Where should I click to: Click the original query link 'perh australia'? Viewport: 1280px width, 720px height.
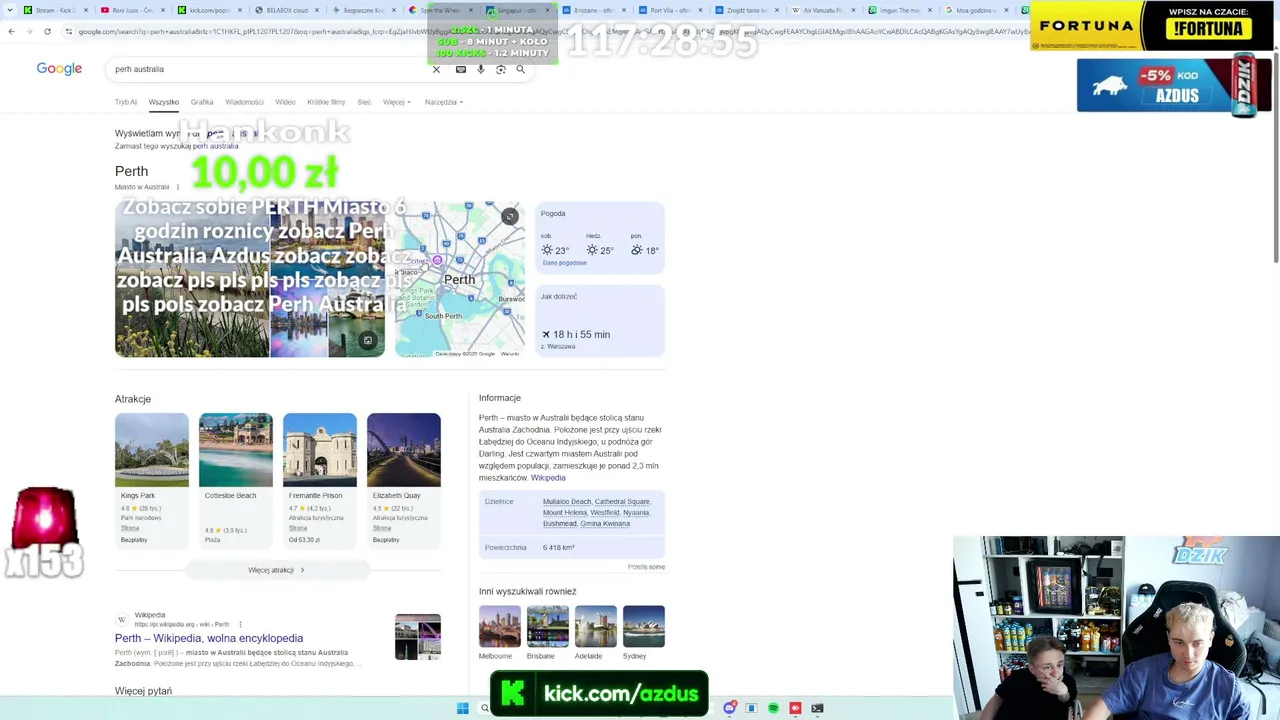215,146
